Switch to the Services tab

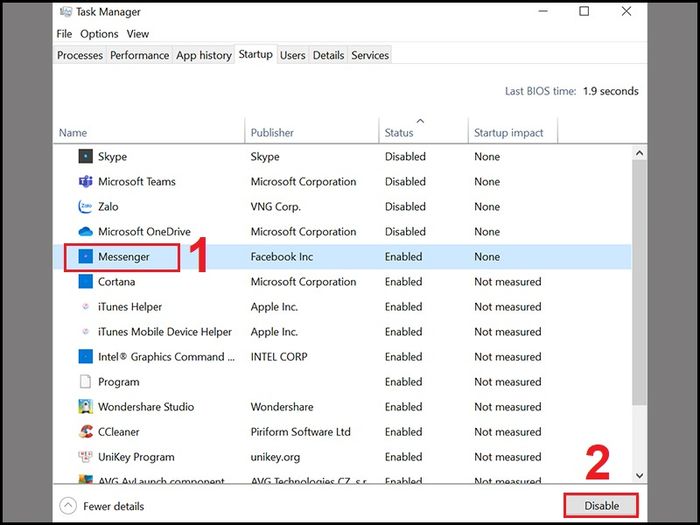click(x=370, y=55)
